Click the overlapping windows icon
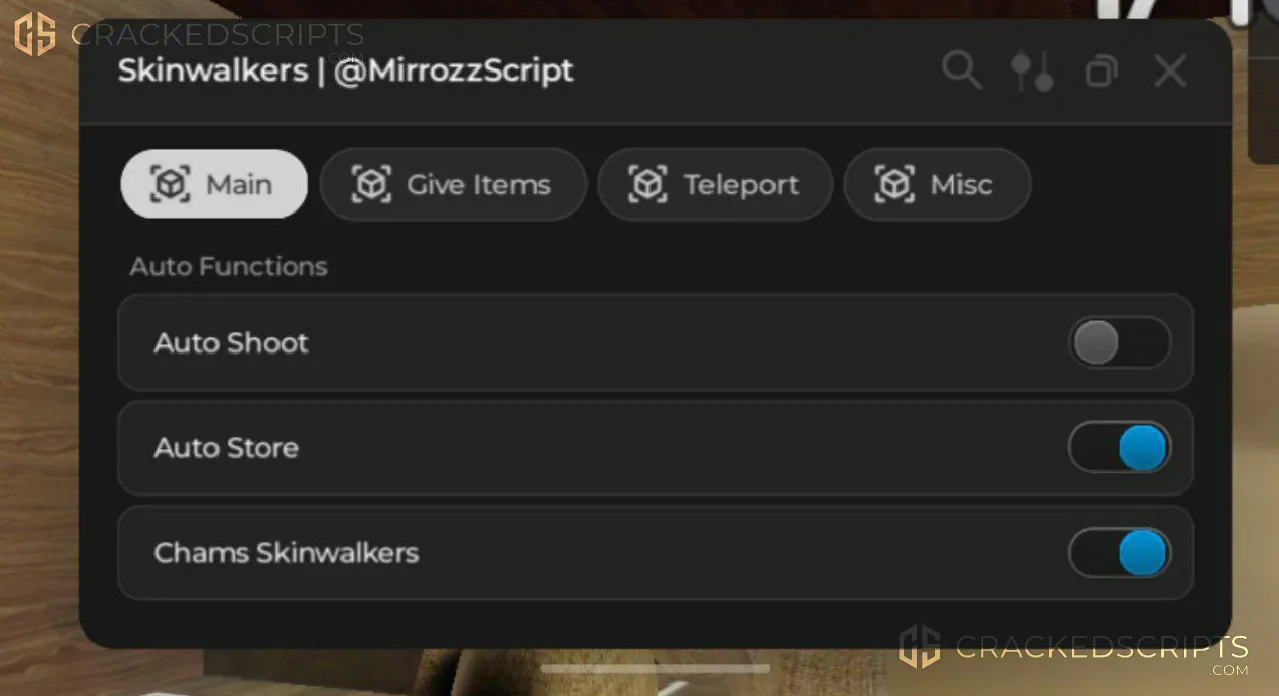The height and width of the screenshot is (696, 1279). click(1101, 72)
